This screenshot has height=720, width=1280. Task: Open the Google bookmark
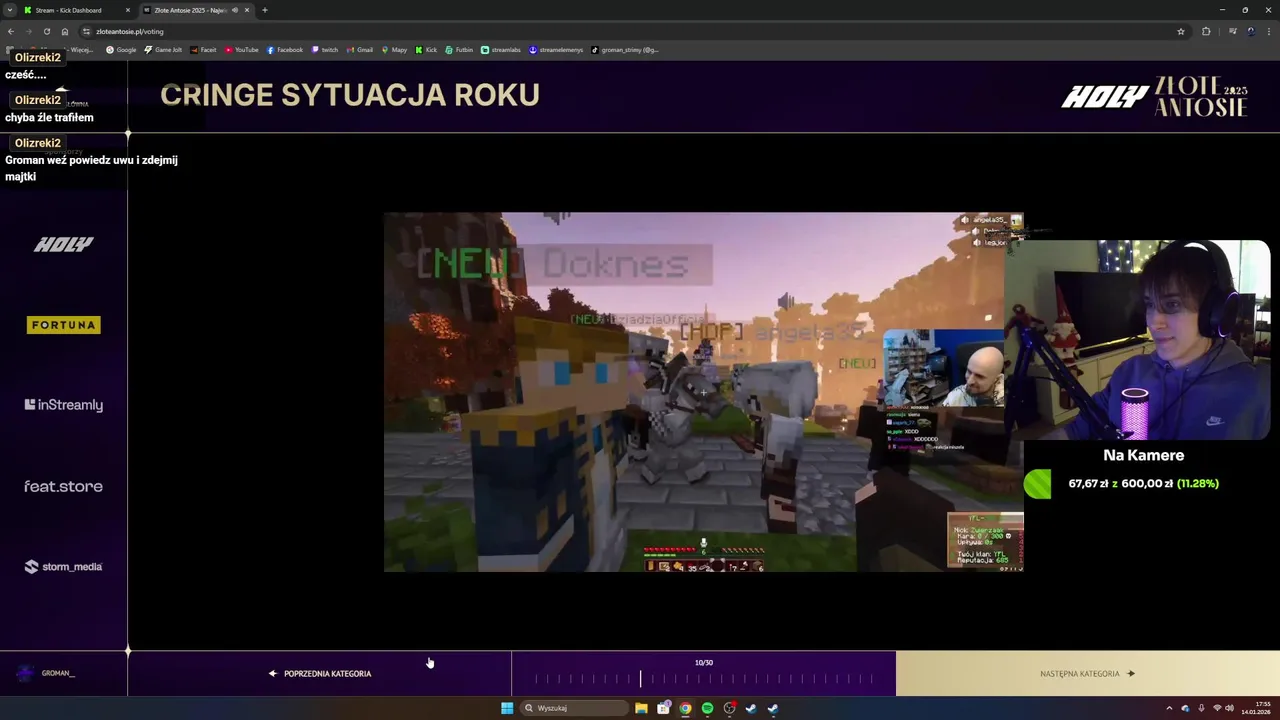122,49
